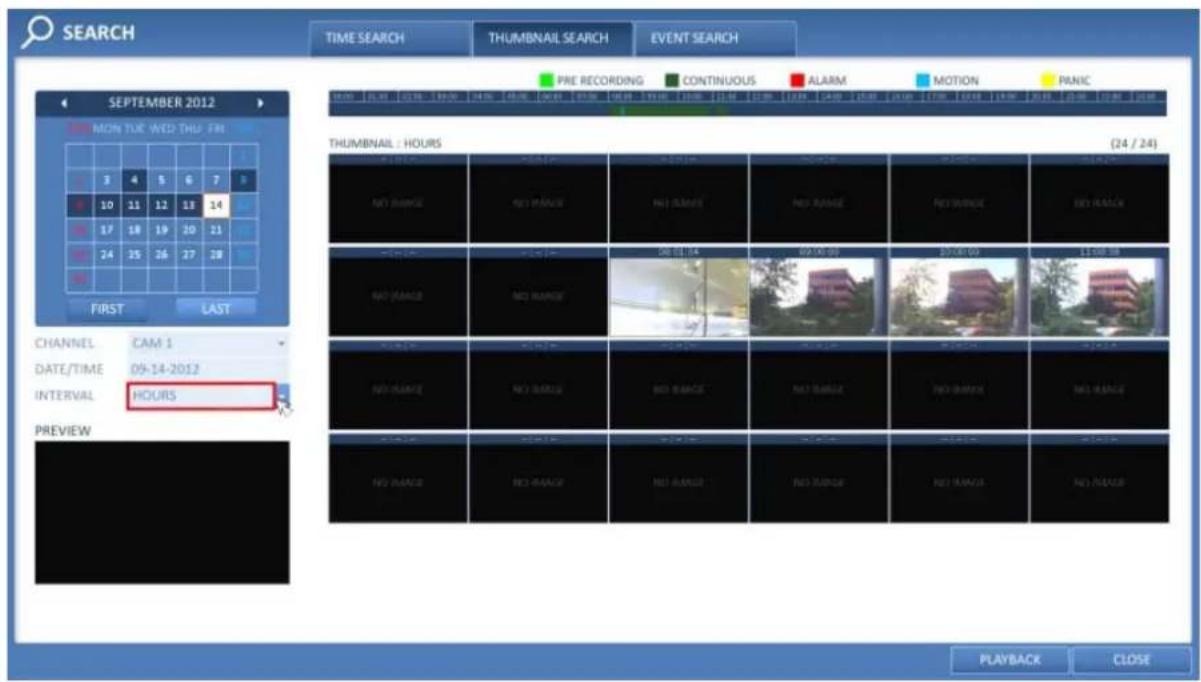
Task: Click the INTERVAL field showing HOURS
Action: pos(201,396)
